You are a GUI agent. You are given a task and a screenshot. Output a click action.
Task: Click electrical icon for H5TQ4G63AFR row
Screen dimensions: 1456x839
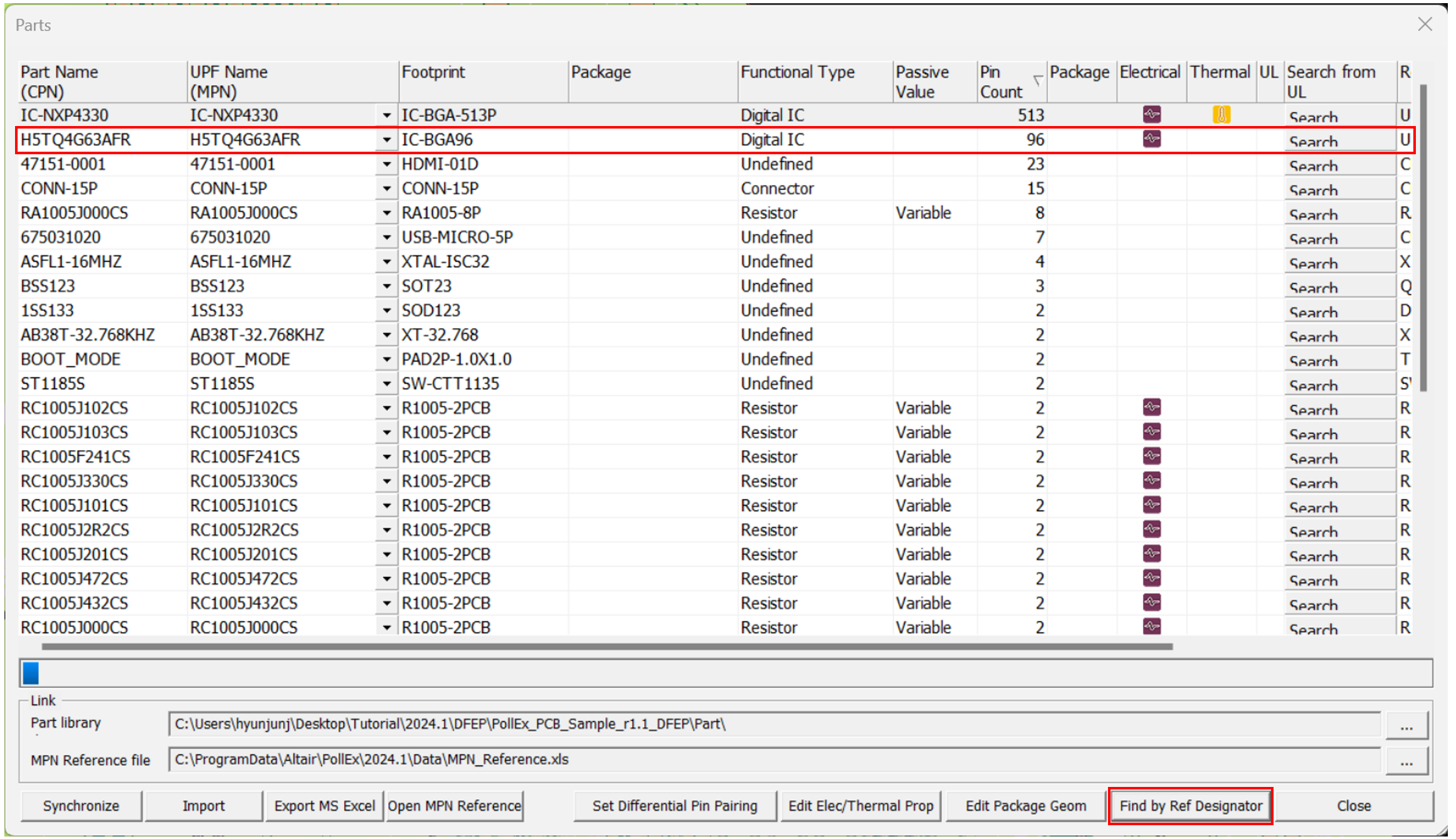point(1151,139)
